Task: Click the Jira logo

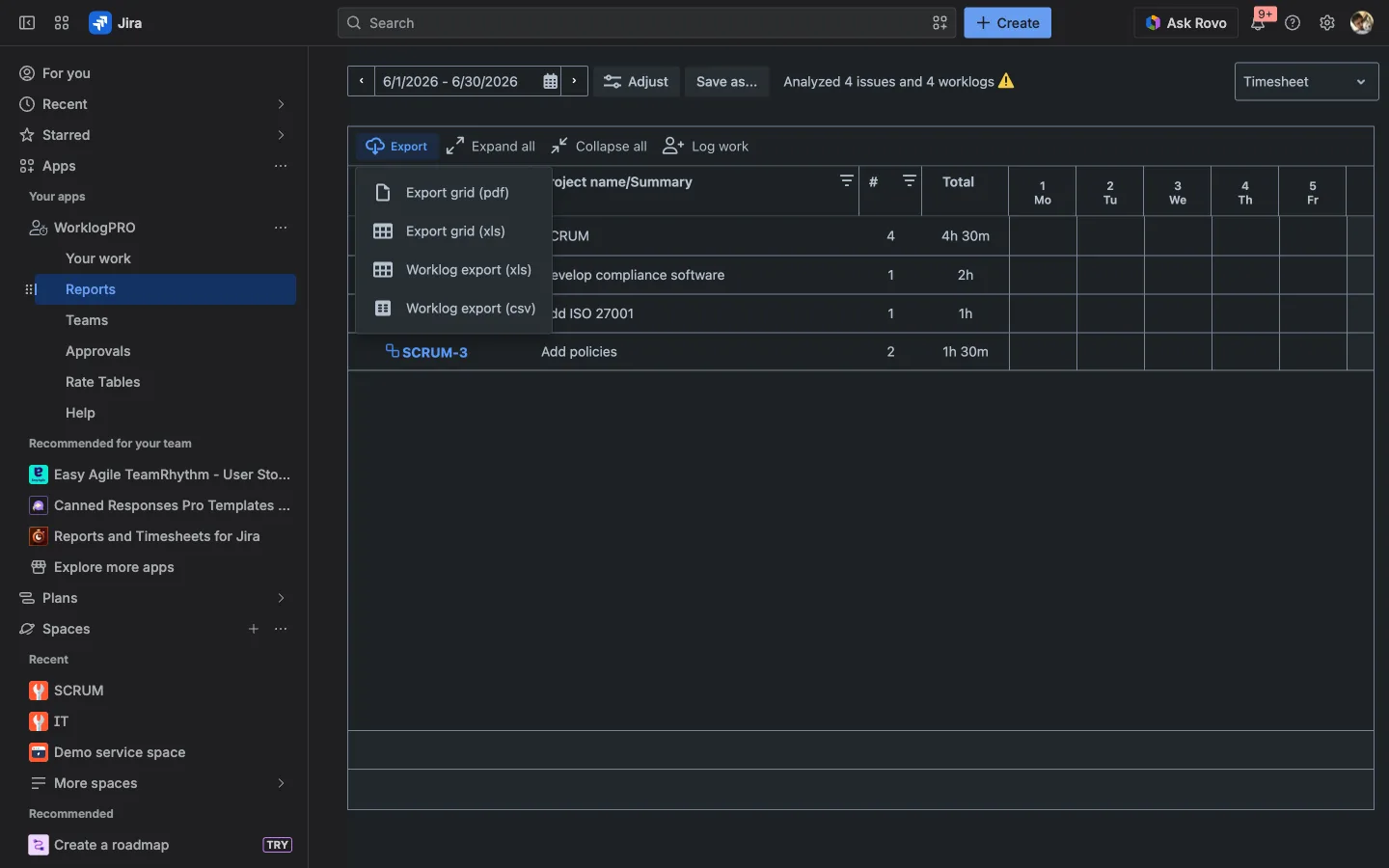Action: click(116, 23)
